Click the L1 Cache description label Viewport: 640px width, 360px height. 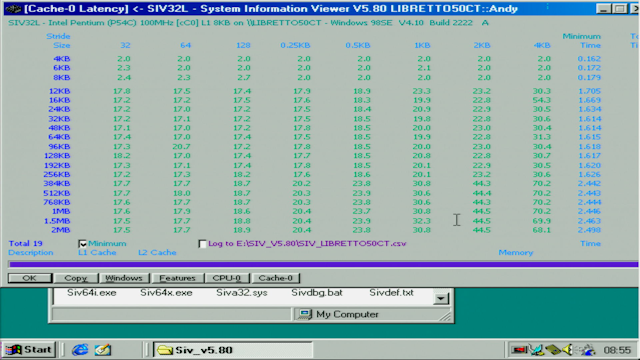coord(97,253)
